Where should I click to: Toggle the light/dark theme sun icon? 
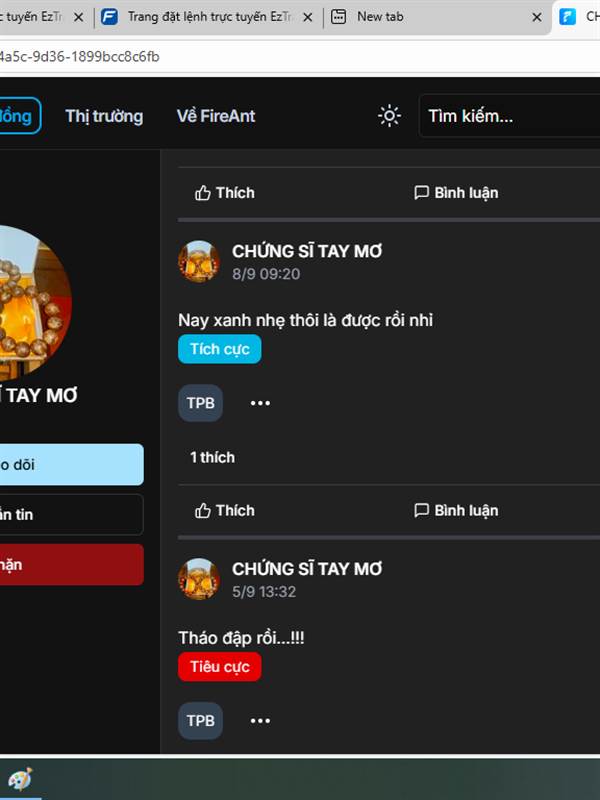(x=389, y=116)
